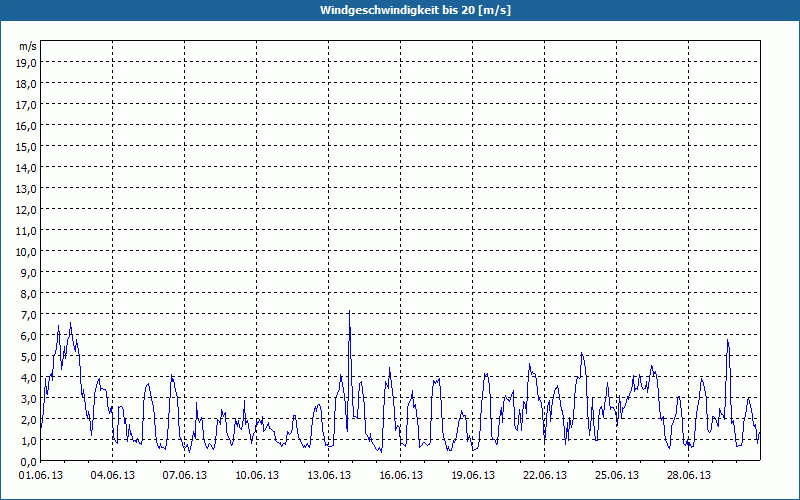This screenshot has height=500, width=800.
Task: Click the 8,0 y-axis value
Action: 29,294
